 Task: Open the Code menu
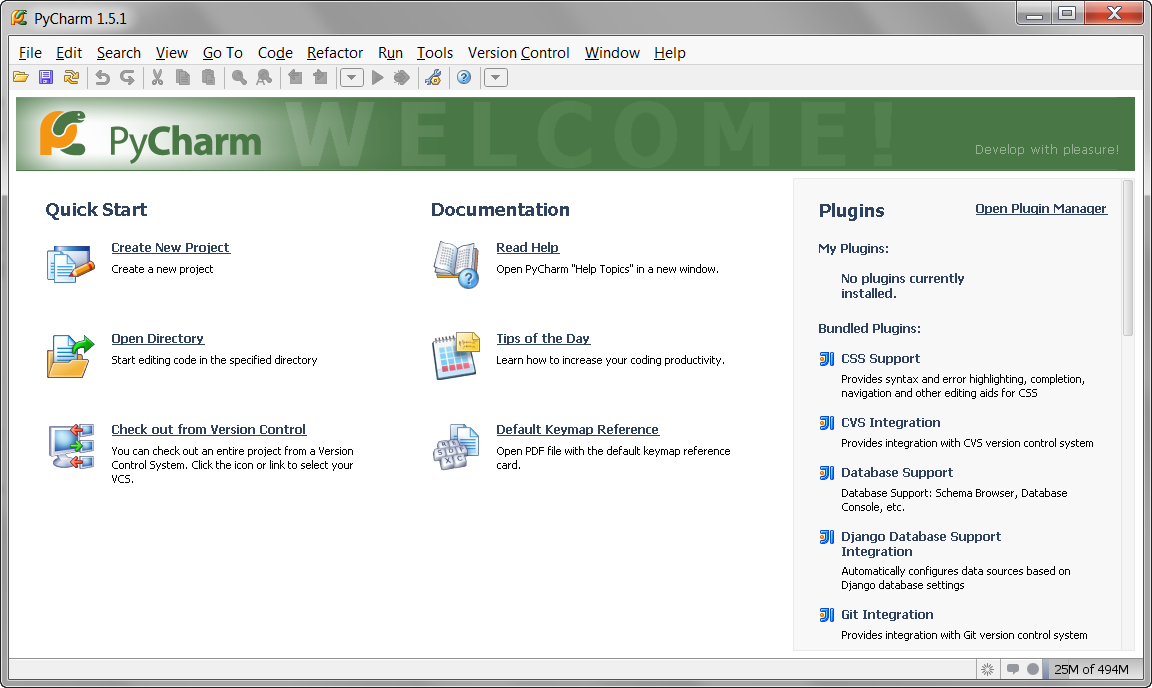click(275, 53)
